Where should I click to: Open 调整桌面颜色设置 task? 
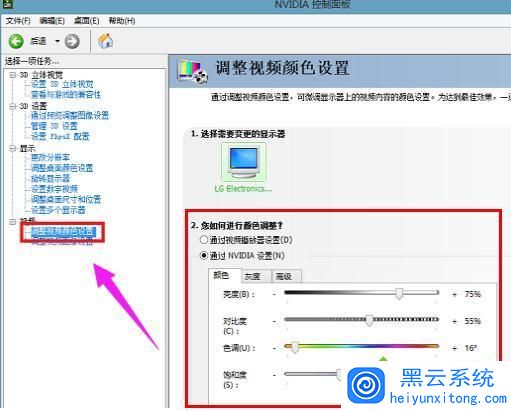[x=62, y=168]
